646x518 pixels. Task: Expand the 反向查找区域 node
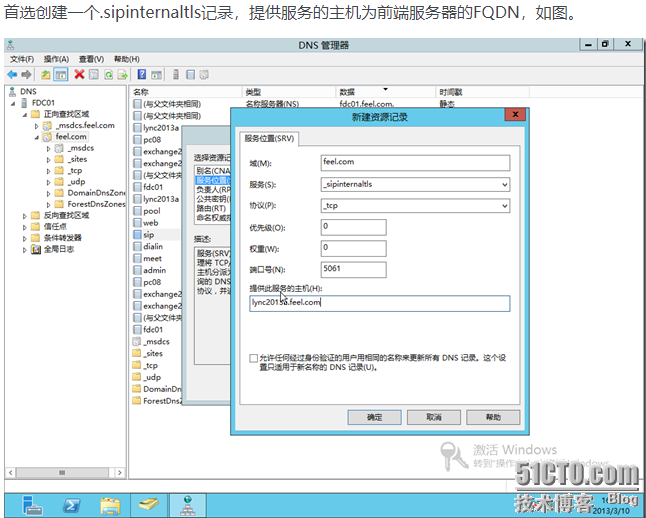[24, 216]
